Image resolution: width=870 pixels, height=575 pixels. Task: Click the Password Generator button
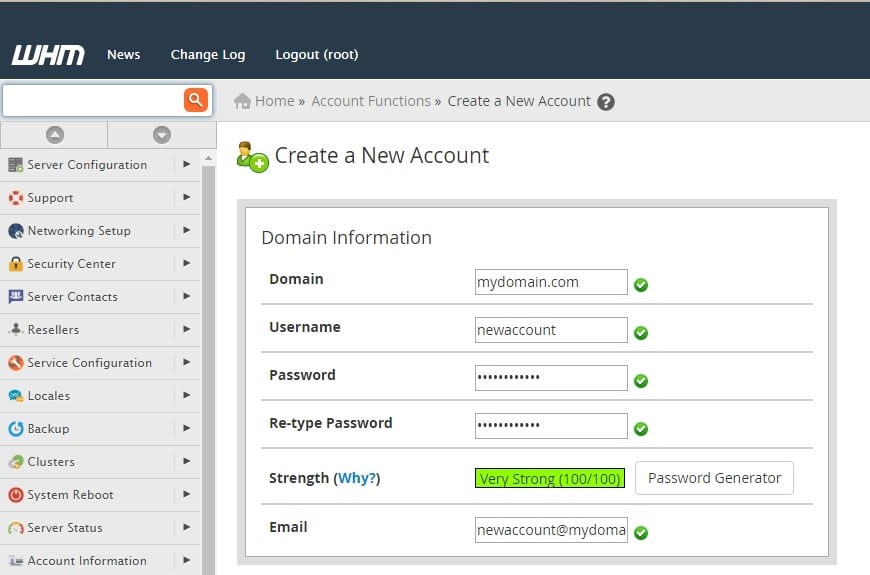[714, 478]
